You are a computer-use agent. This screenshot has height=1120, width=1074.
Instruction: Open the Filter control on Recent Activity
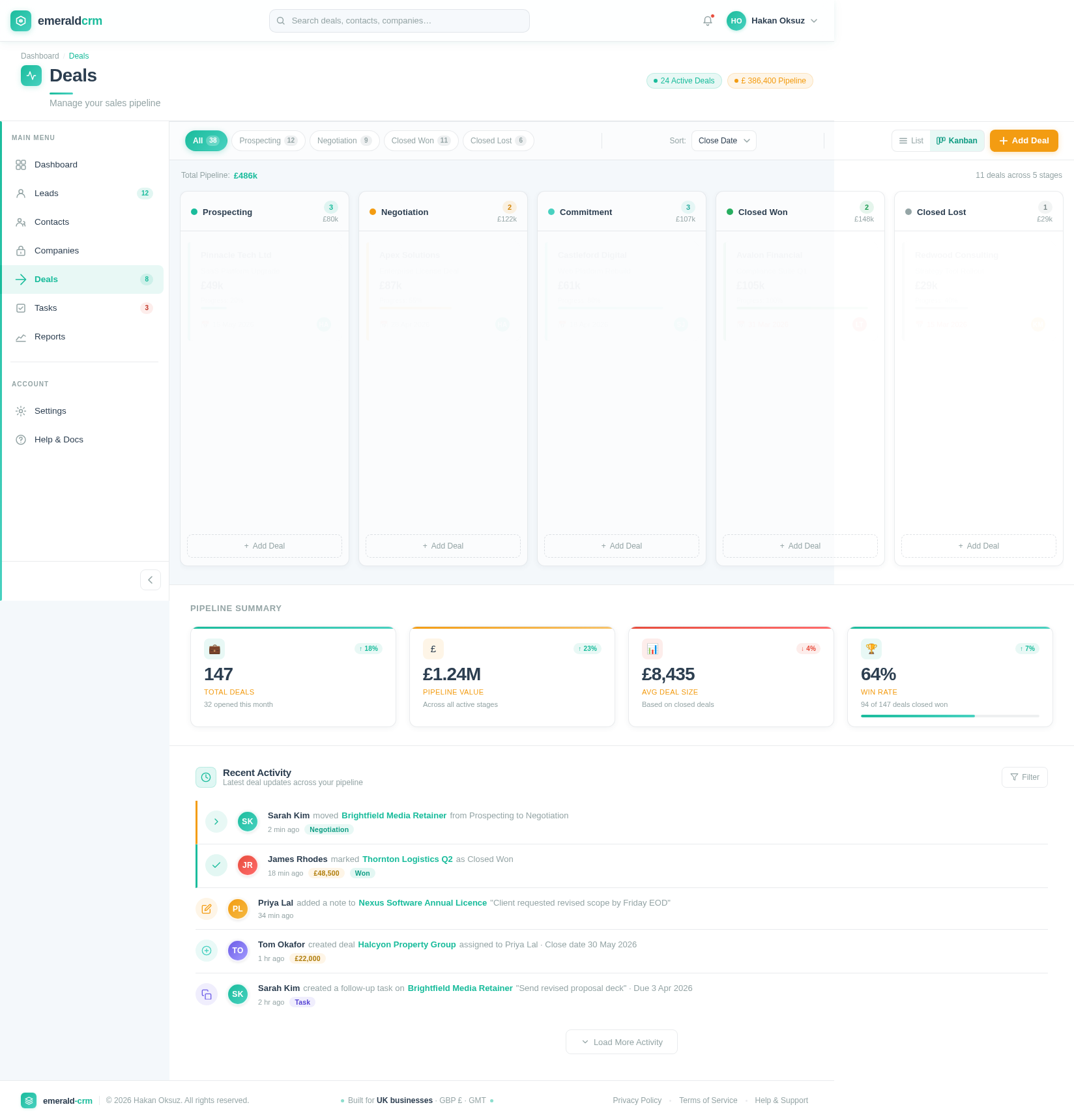(x=1024, y=777)
